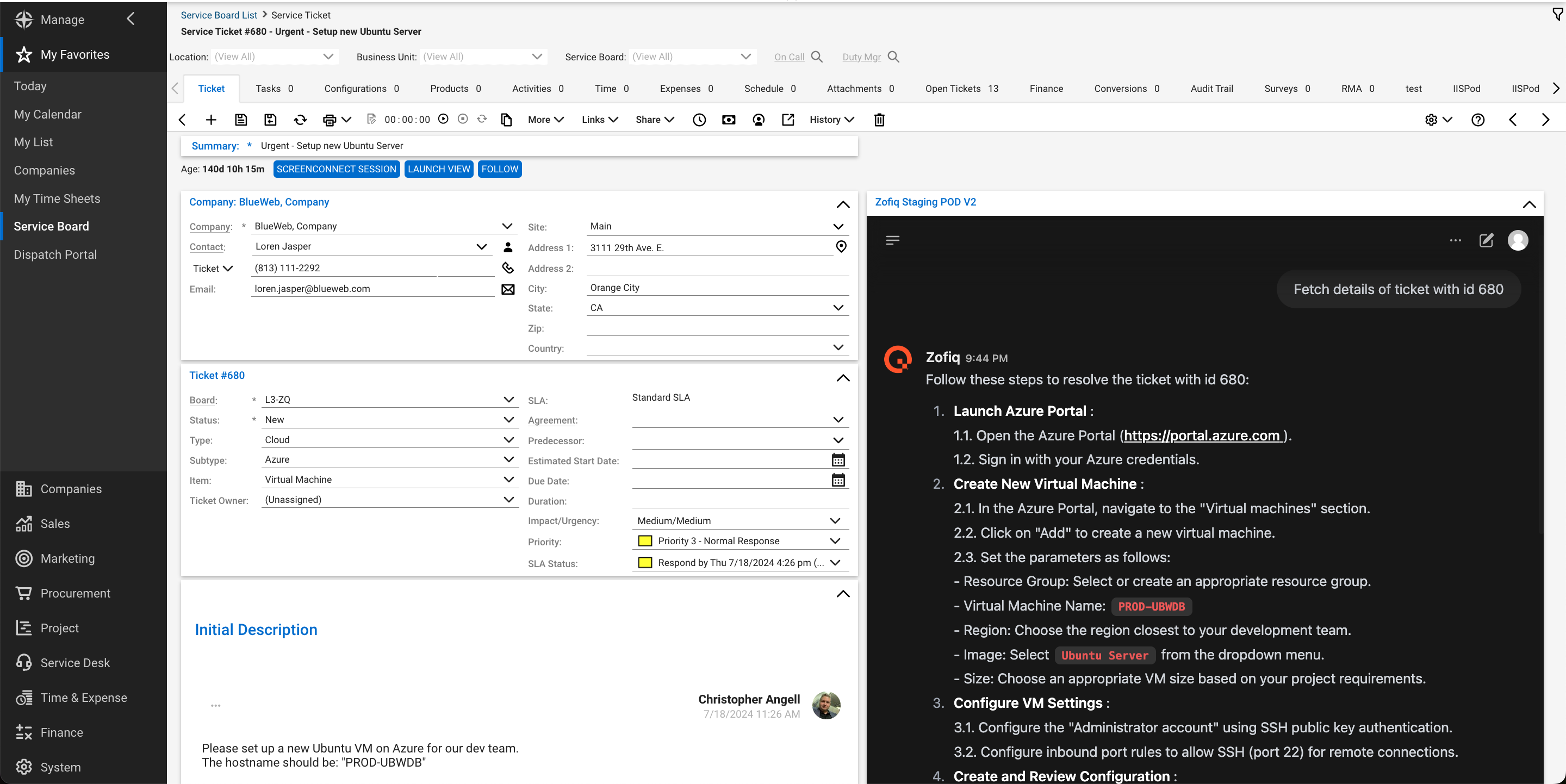Open the Business Unit dropdown
Viewport: 1566px width, 784px height.
483,57
